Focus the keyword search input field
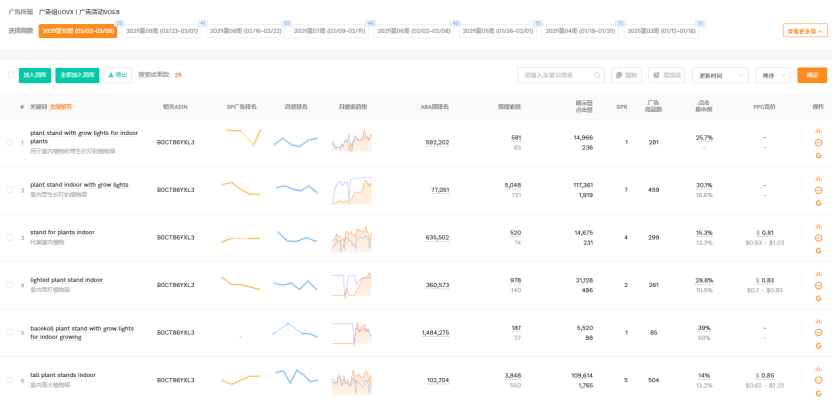This screenshot has height=400, width=832. (555, 75)
